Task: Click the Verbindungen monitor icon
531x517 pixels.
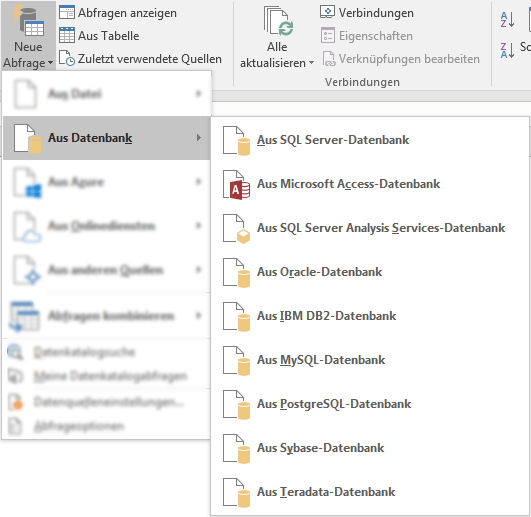Action: (327, 12)
